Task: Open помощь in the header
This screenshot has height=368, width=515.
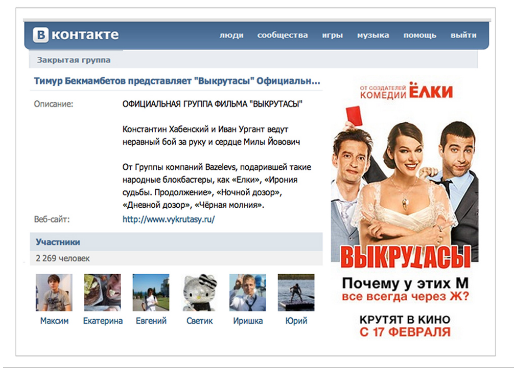Action: point(420,35)
